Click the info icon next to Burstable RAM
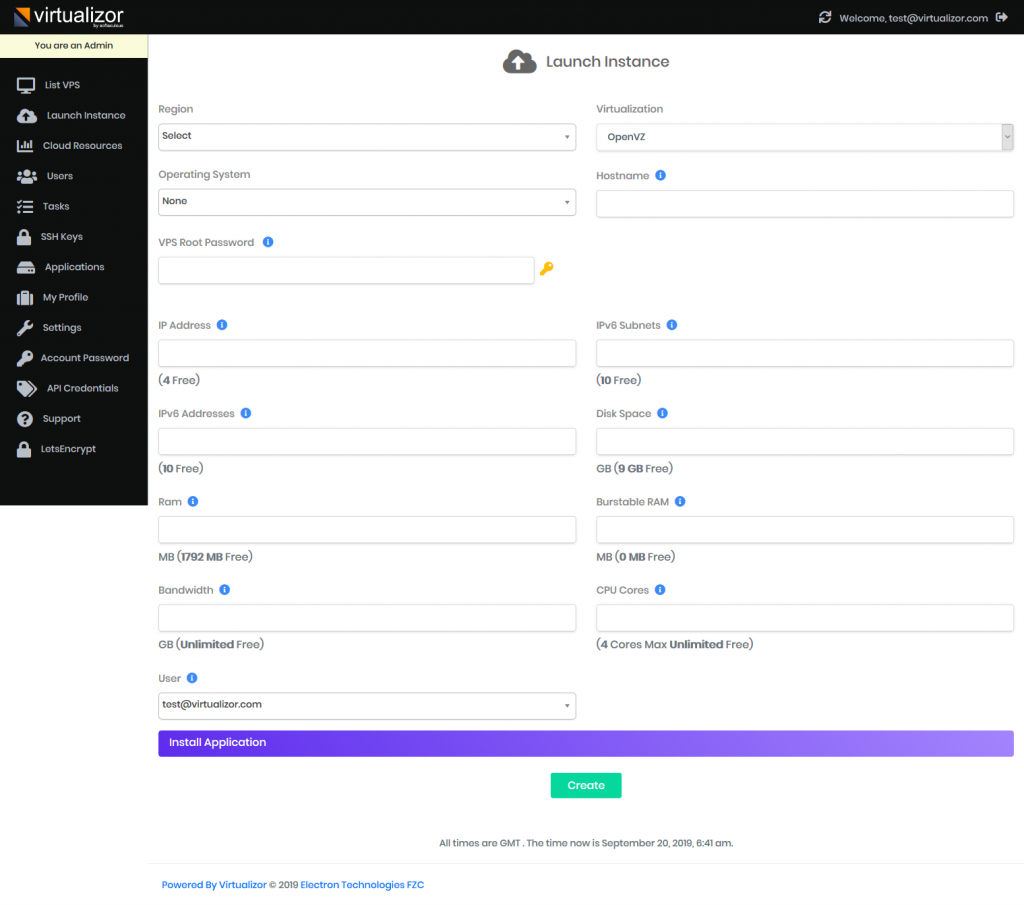The height and width of the screenshot is (905, 1024). (680, 501)
